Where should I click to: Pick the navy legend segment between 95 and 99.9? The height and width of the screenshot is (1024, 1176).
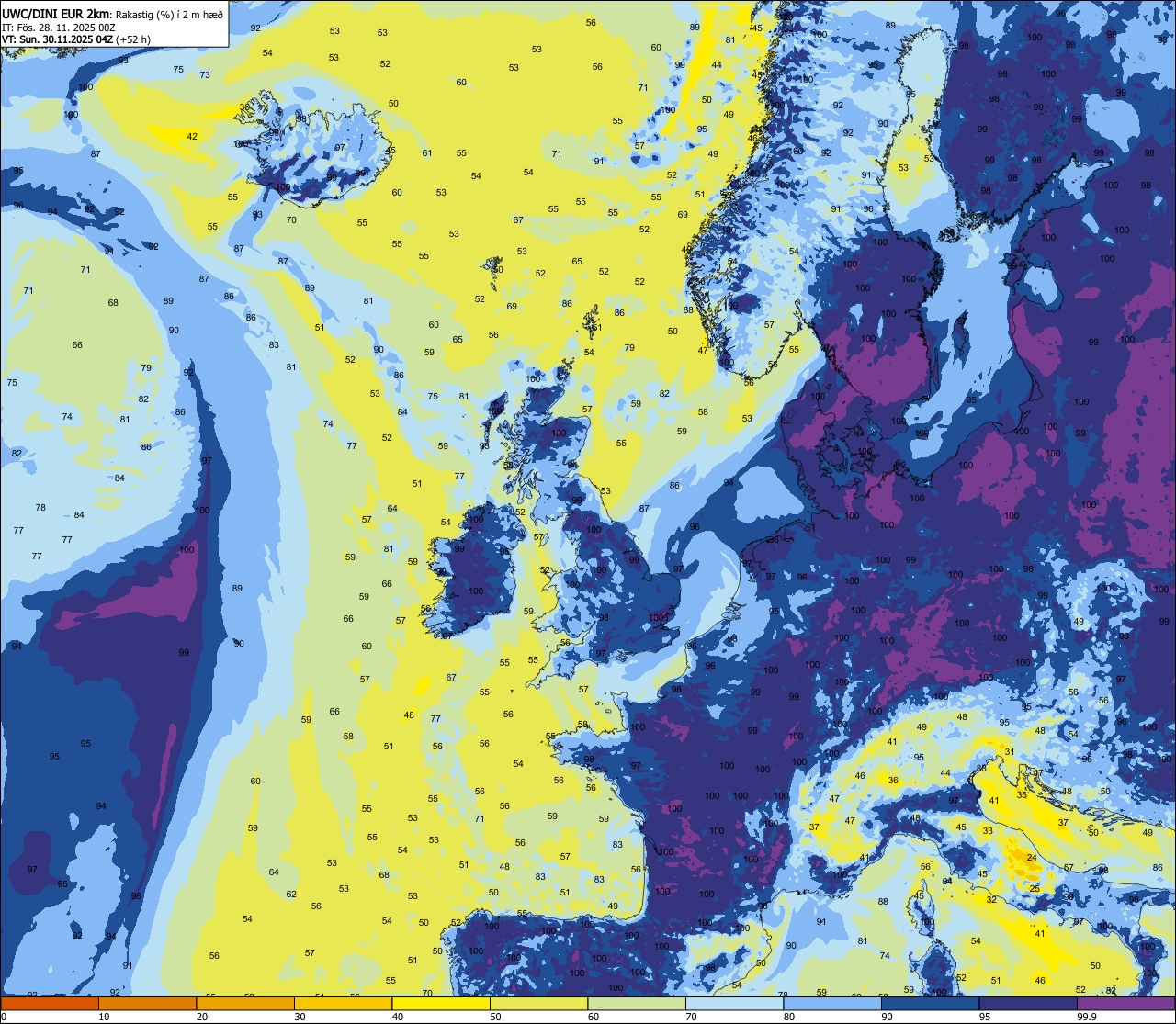pos(1028,1004)
